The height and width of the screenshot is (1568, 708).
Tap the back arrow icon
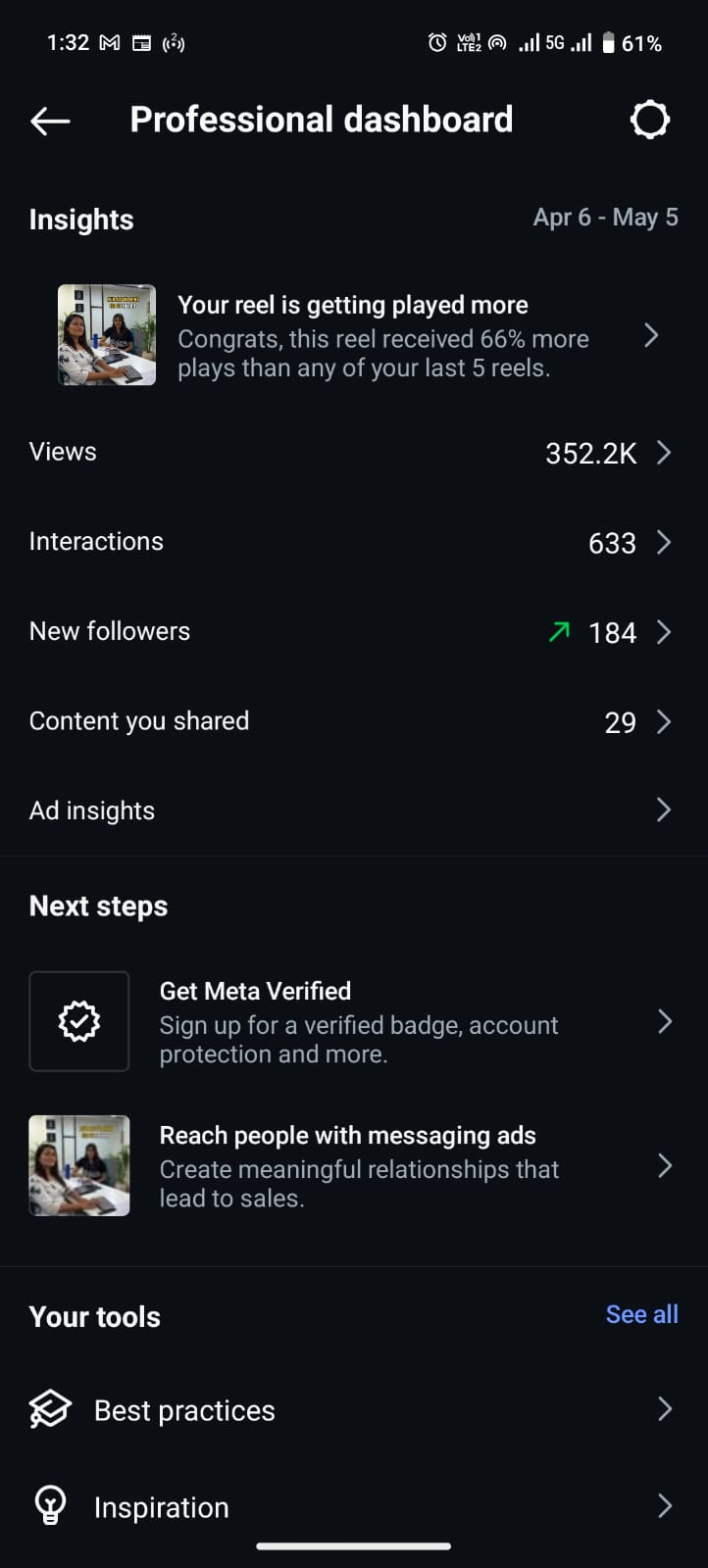50,121
